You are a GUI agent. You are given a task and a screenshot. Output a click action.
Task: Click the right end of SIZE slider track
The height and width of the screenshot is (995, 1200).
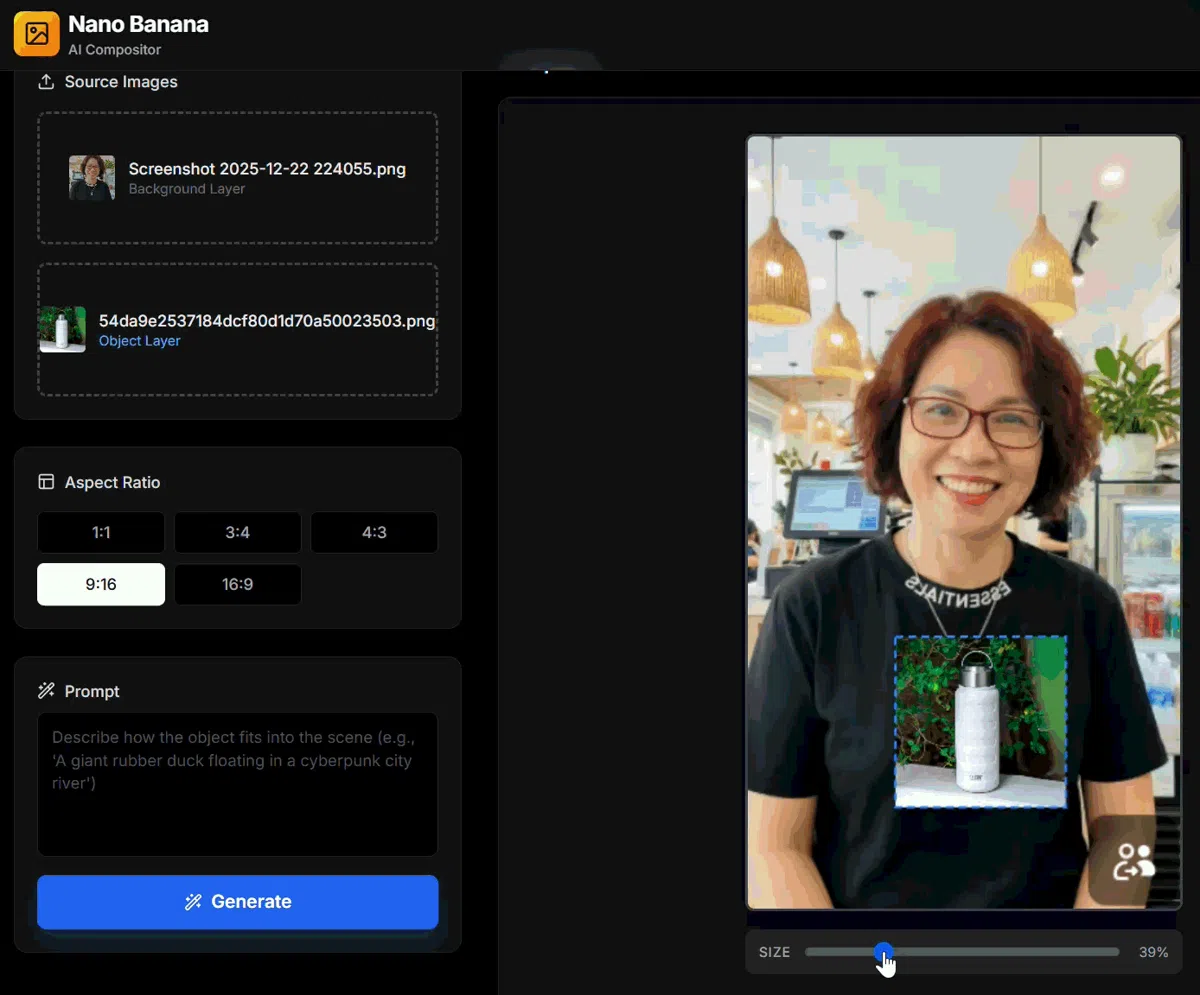pyautogui.click(x=1116, y=952)
